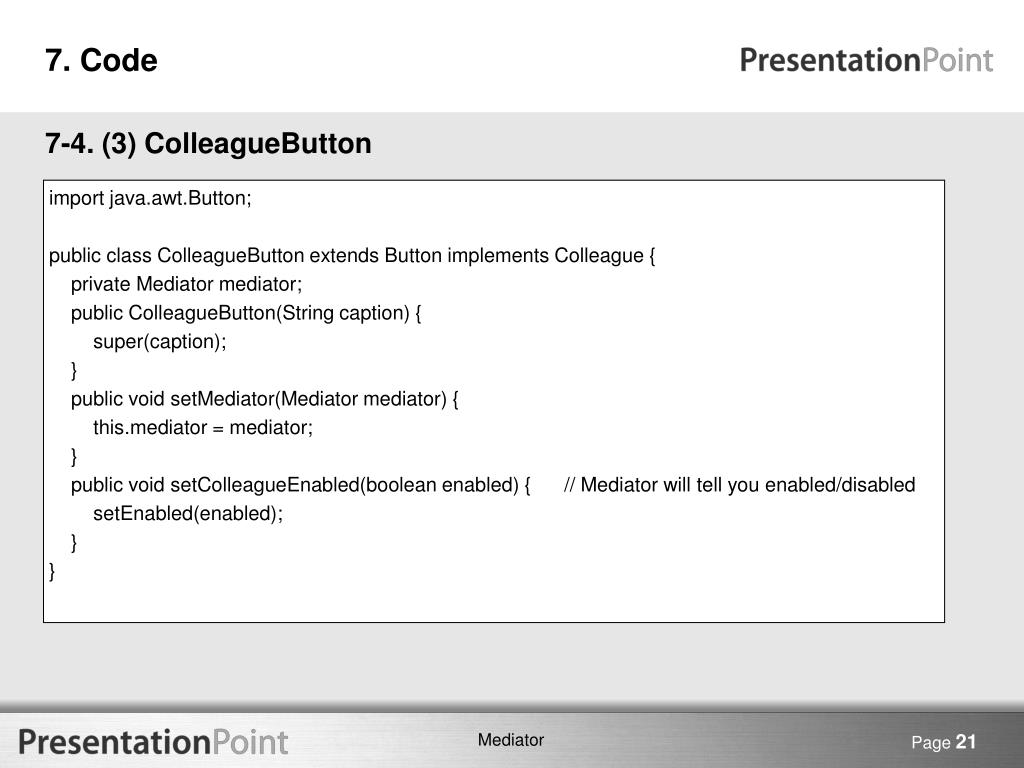
Task: Click the setMediator method signature
Action: (264, 399)
